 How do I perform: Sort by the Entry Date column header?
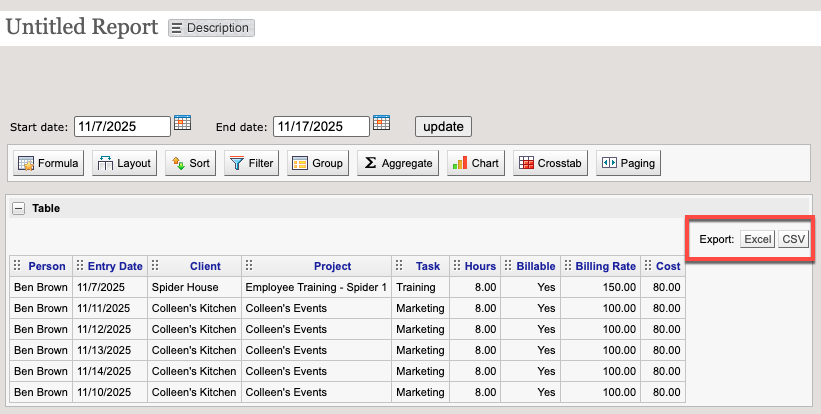pos(115,266)
